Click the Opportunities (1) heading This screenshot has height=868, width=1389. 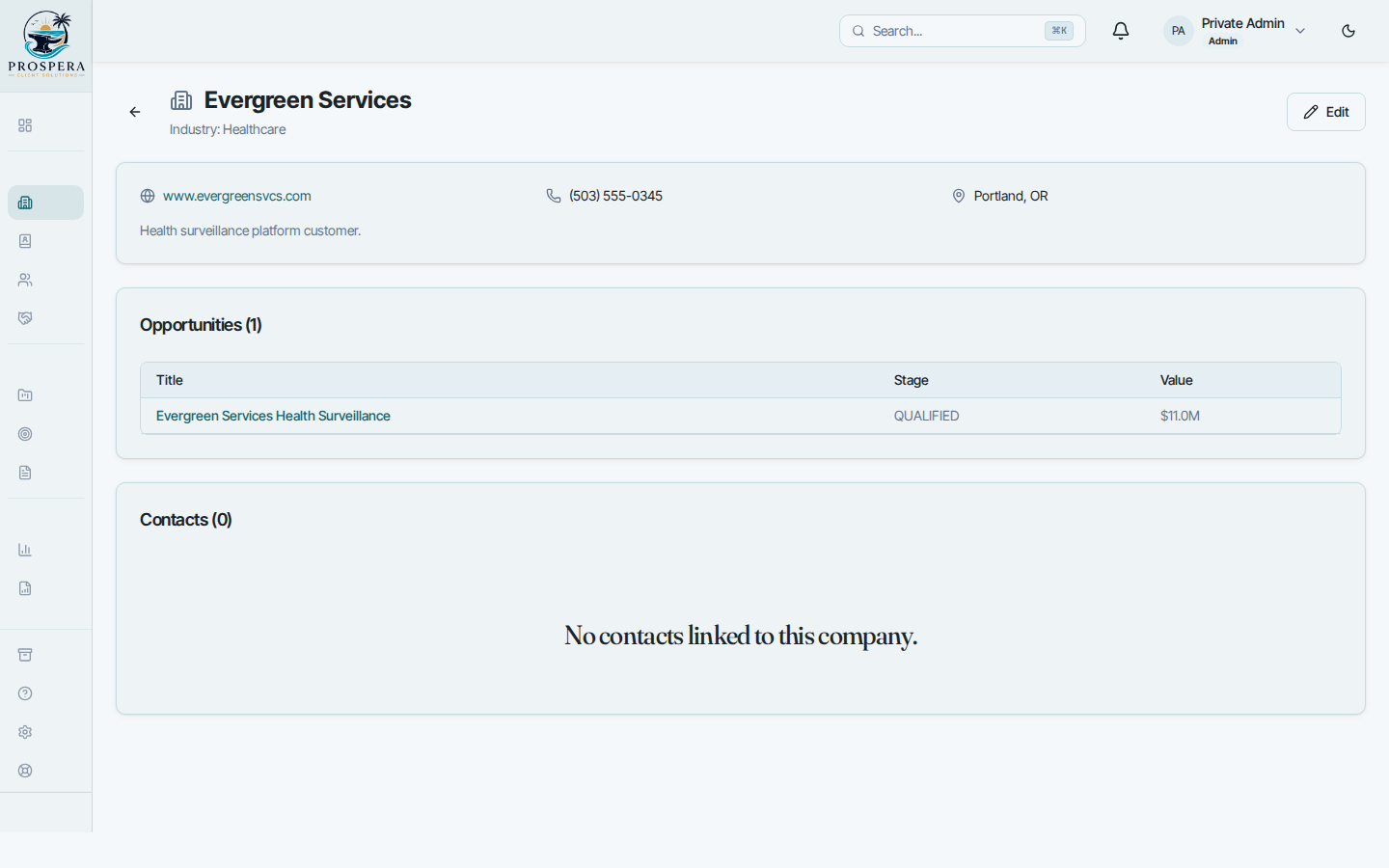point(201,325)
